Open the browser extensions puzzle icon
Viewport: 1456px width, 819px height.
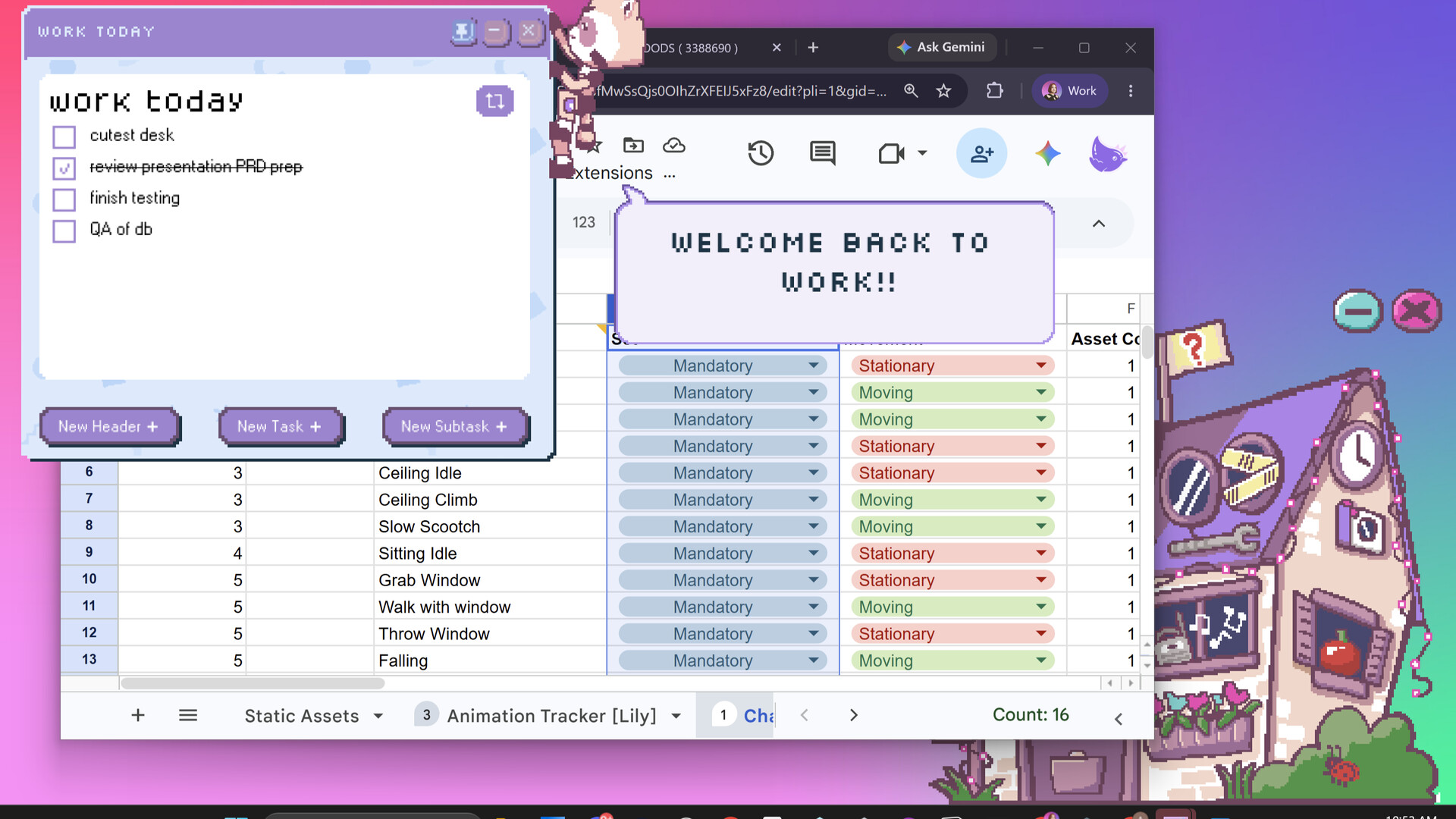point(994,91)
